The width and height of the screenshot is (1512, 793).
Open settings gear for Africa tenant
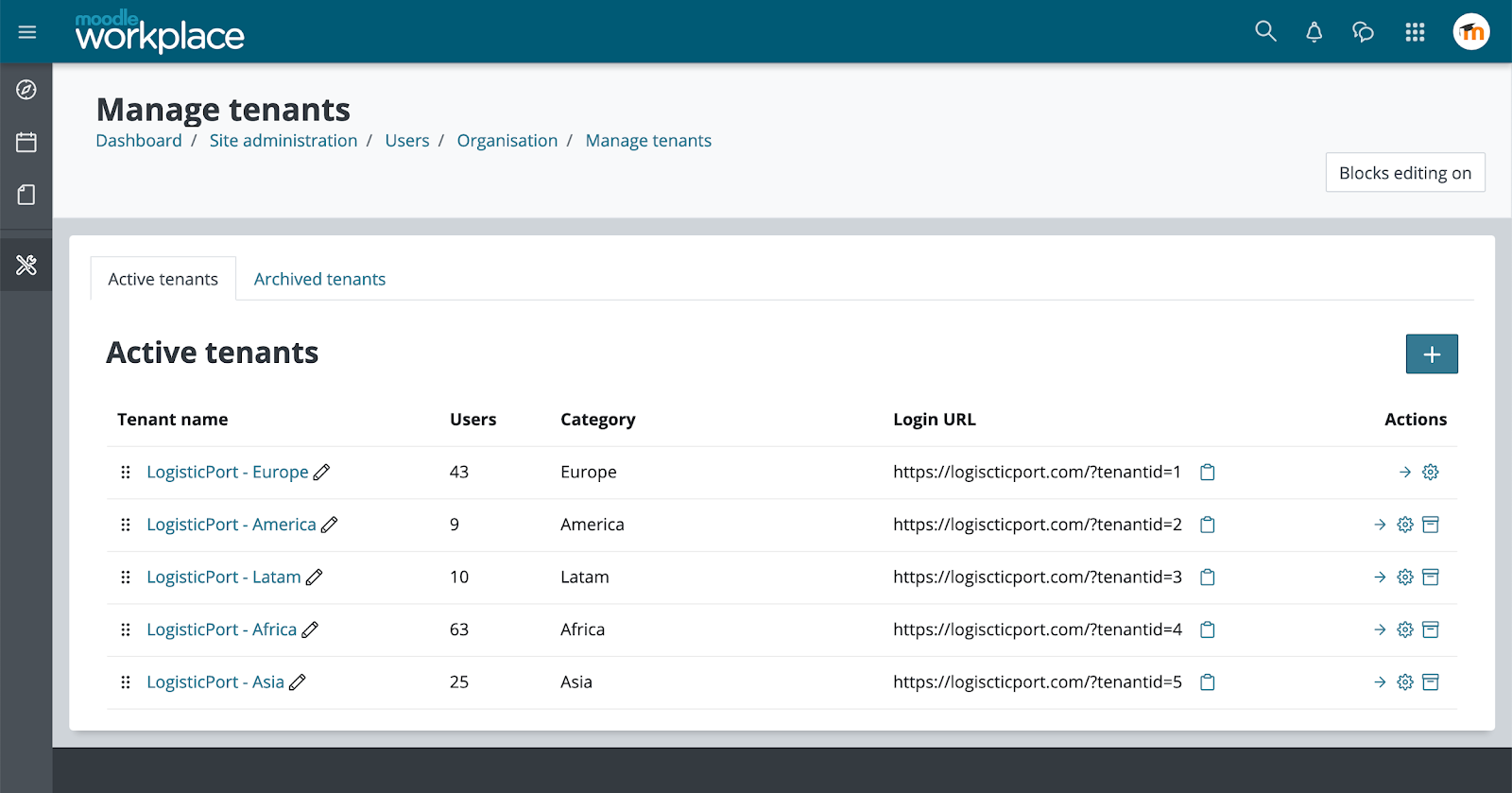click(1405, 629)
